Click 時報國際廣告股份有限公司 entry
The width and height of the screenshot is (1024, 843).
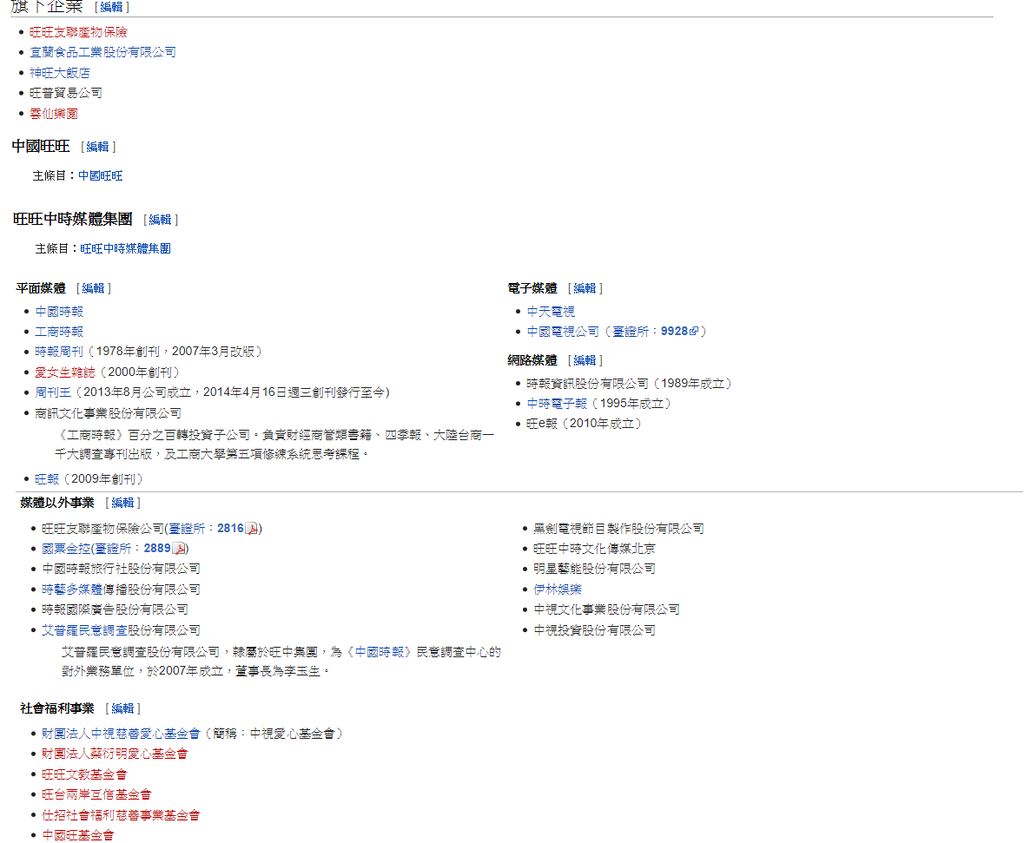point(115,610)
